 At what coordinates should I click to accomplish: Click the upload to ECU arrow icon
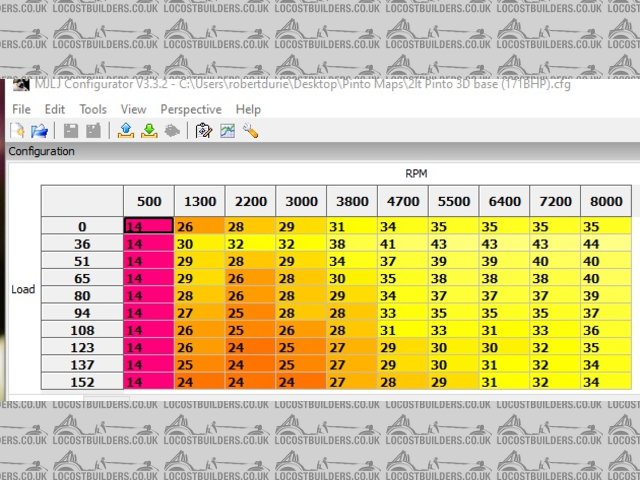(x=126, y=130)
